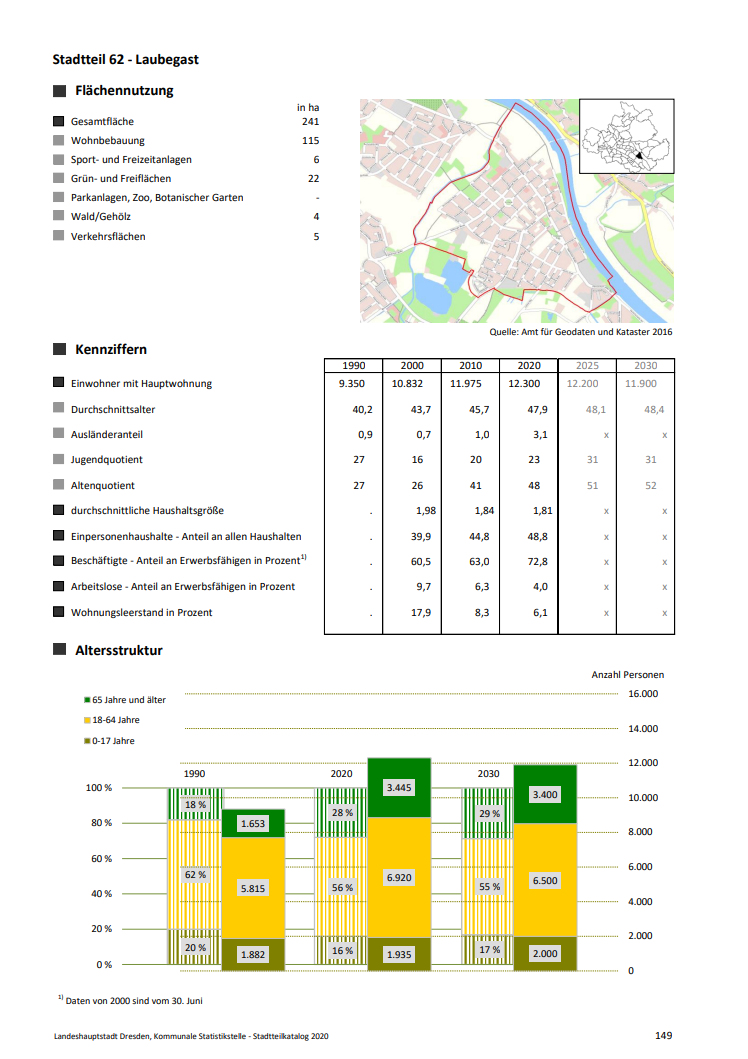Click the bullet beside Einwohner mit Hauptwohnung

click(59, 383)
